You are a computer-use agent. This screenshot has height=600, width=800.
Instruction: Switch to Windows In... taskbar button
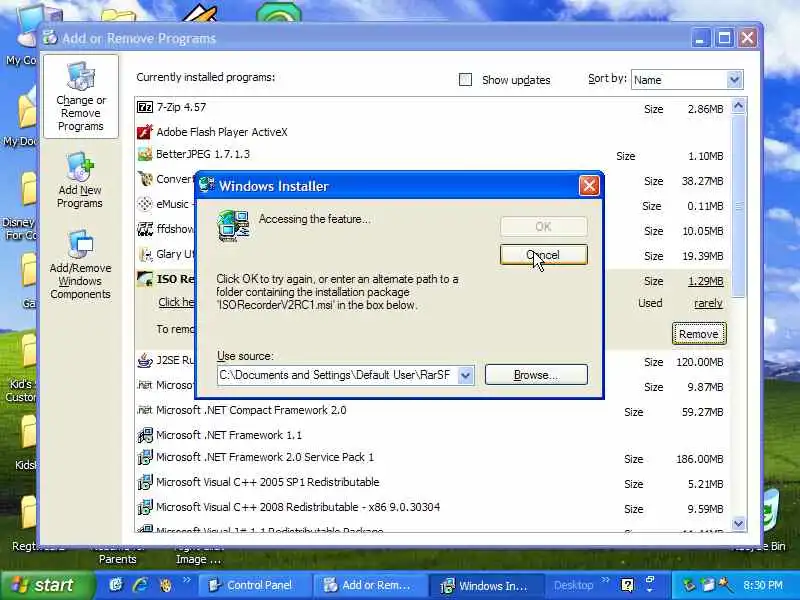pos(485,585)
